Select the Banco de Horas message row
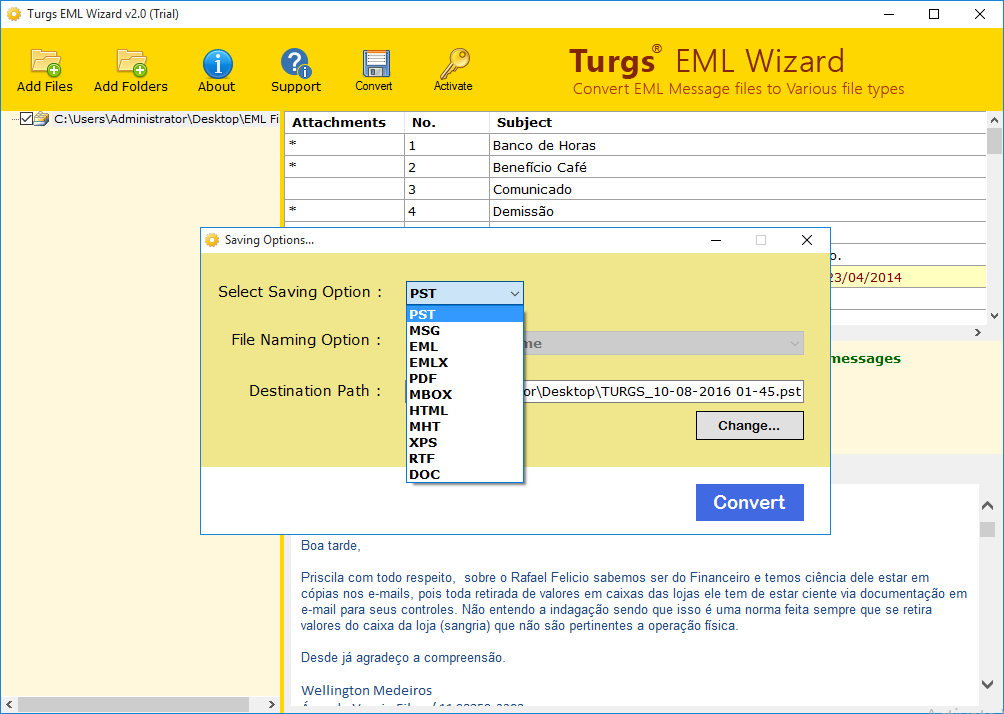The height and width of the screenshot is (714, 1004). tap(635, 145)
